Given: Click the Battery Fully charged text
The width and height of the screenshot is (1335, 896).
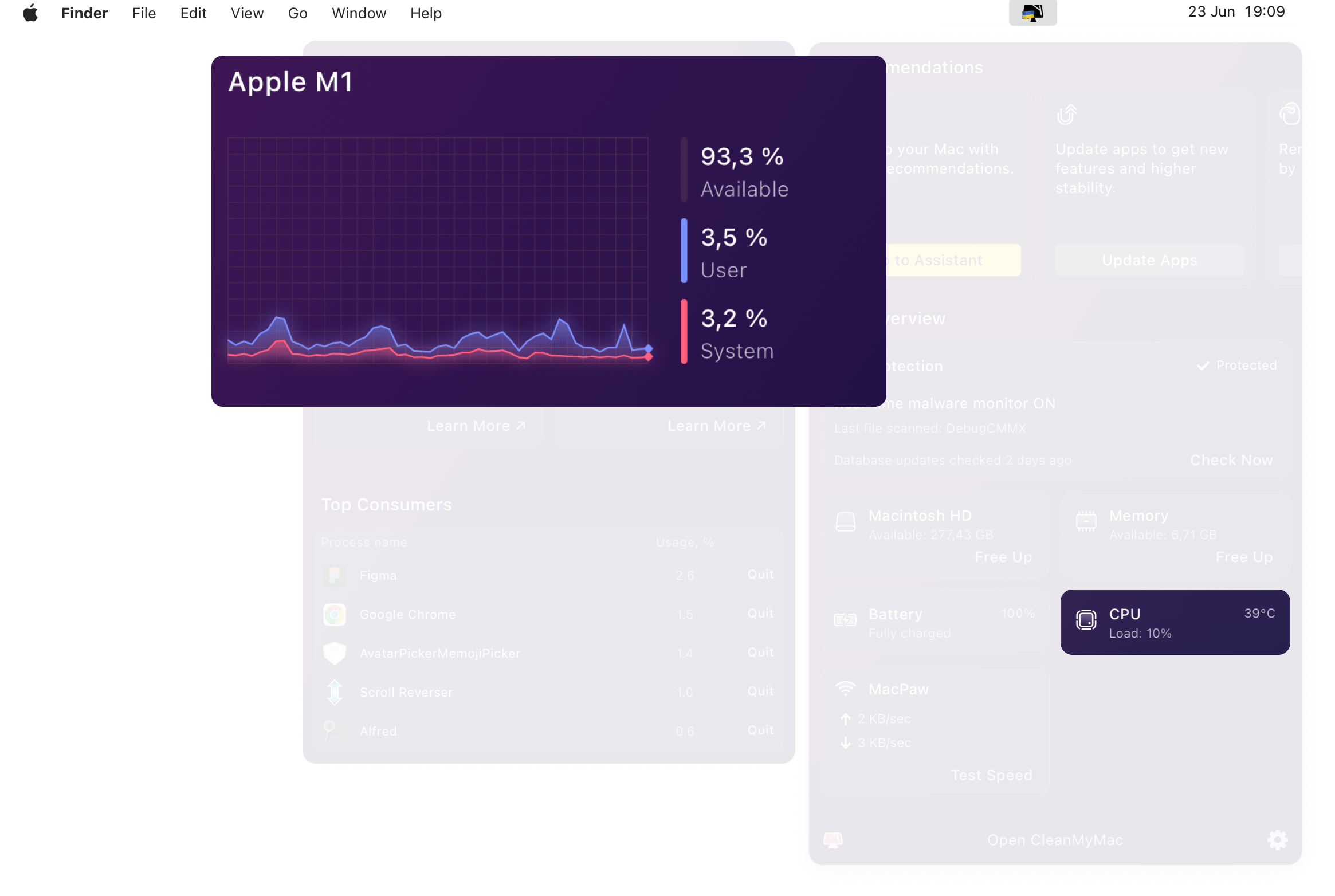Looking at the screenshot, I should click(x=909, y=633).
